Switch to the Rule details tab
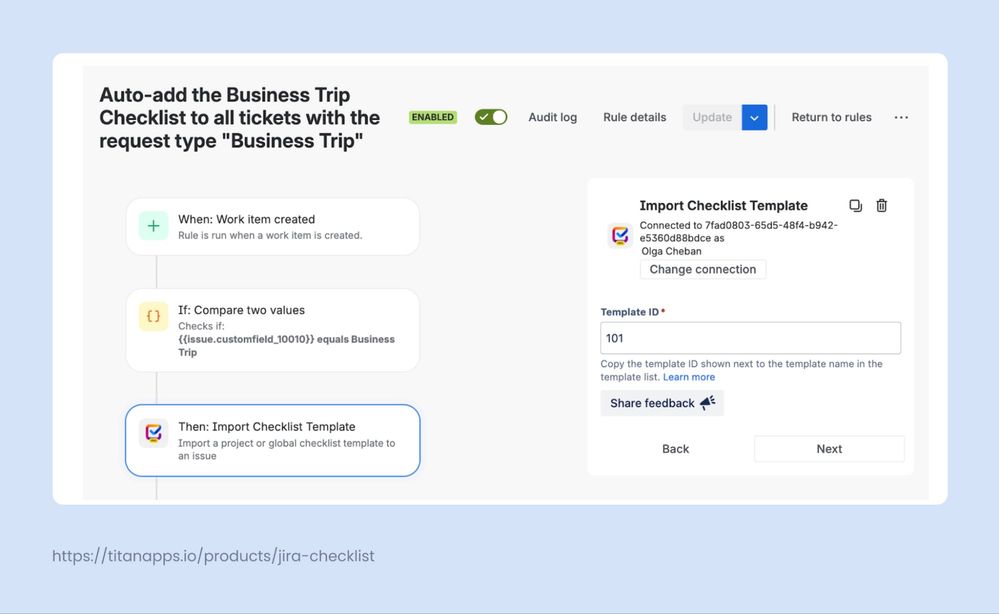Viewport: 999px width, 614px height. coord(634,117)
